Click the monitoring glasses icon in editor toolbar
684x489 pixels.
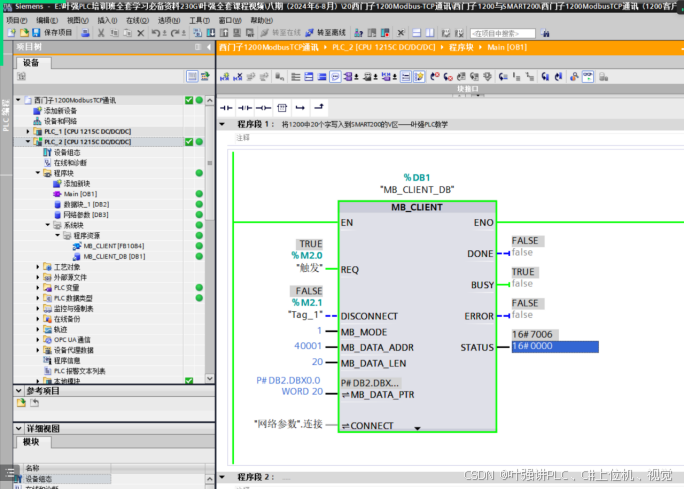tap(588, 77)
